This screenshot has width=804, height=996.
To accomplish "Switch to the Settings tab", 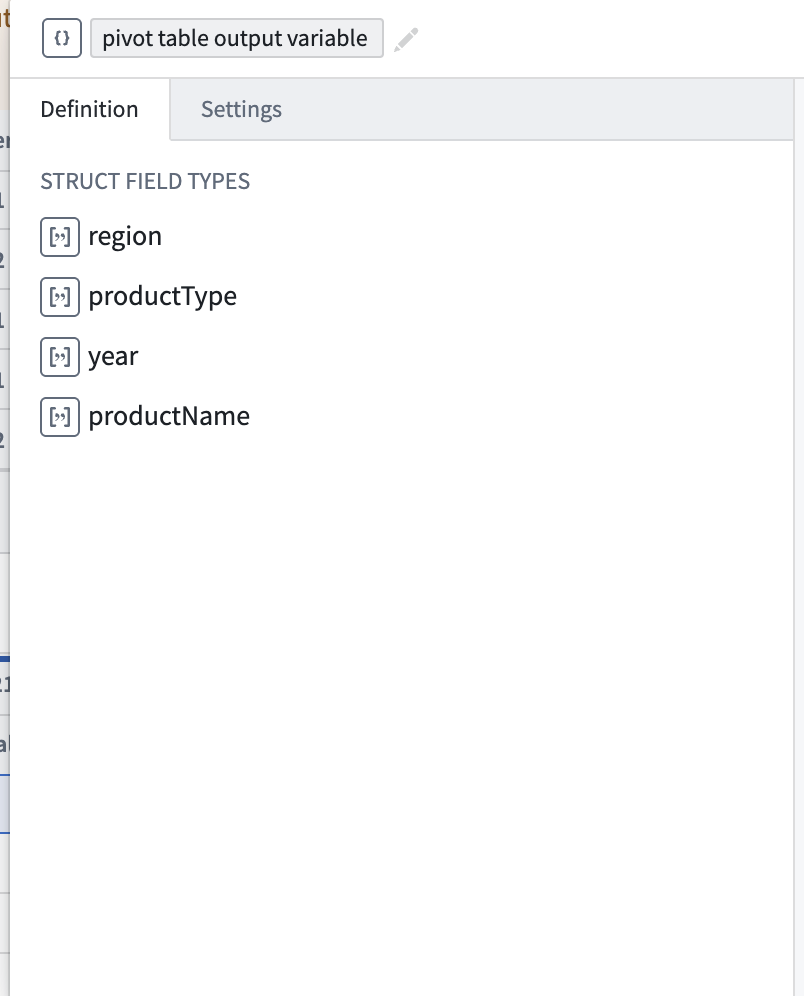I will (241, 109).
